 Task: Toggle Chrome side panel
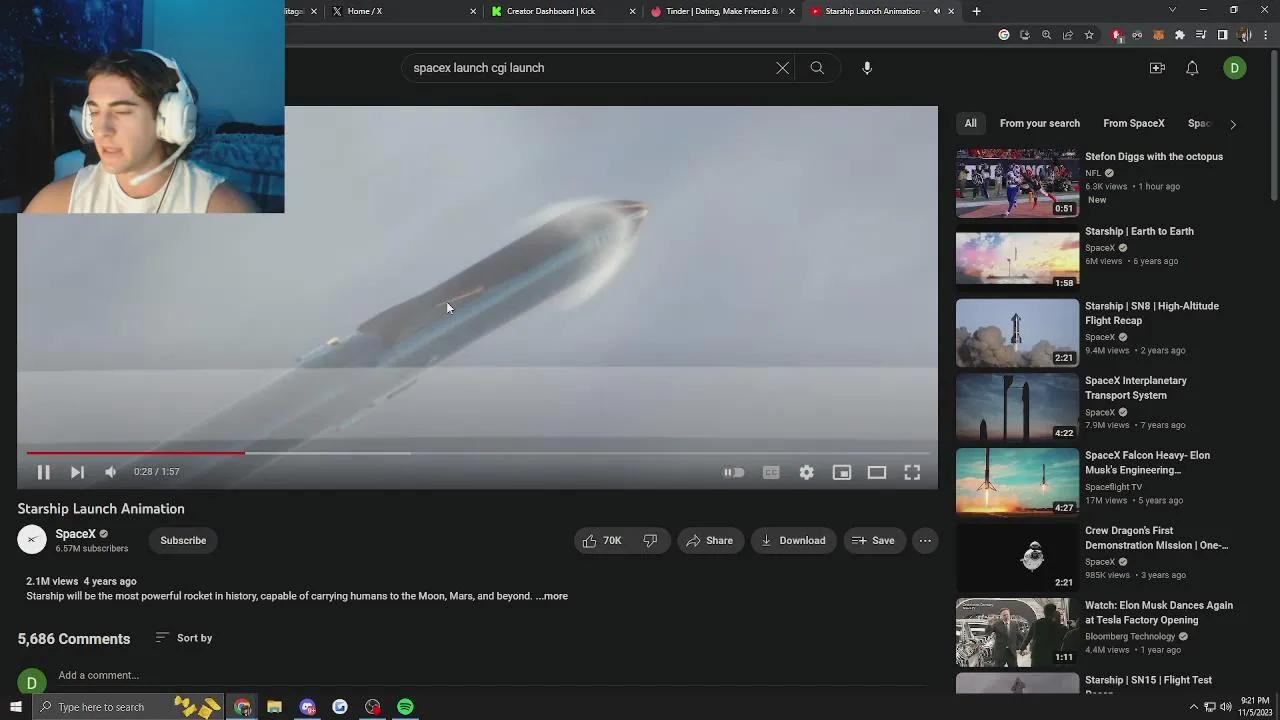pyautogui.click(x=1222, y=35)
